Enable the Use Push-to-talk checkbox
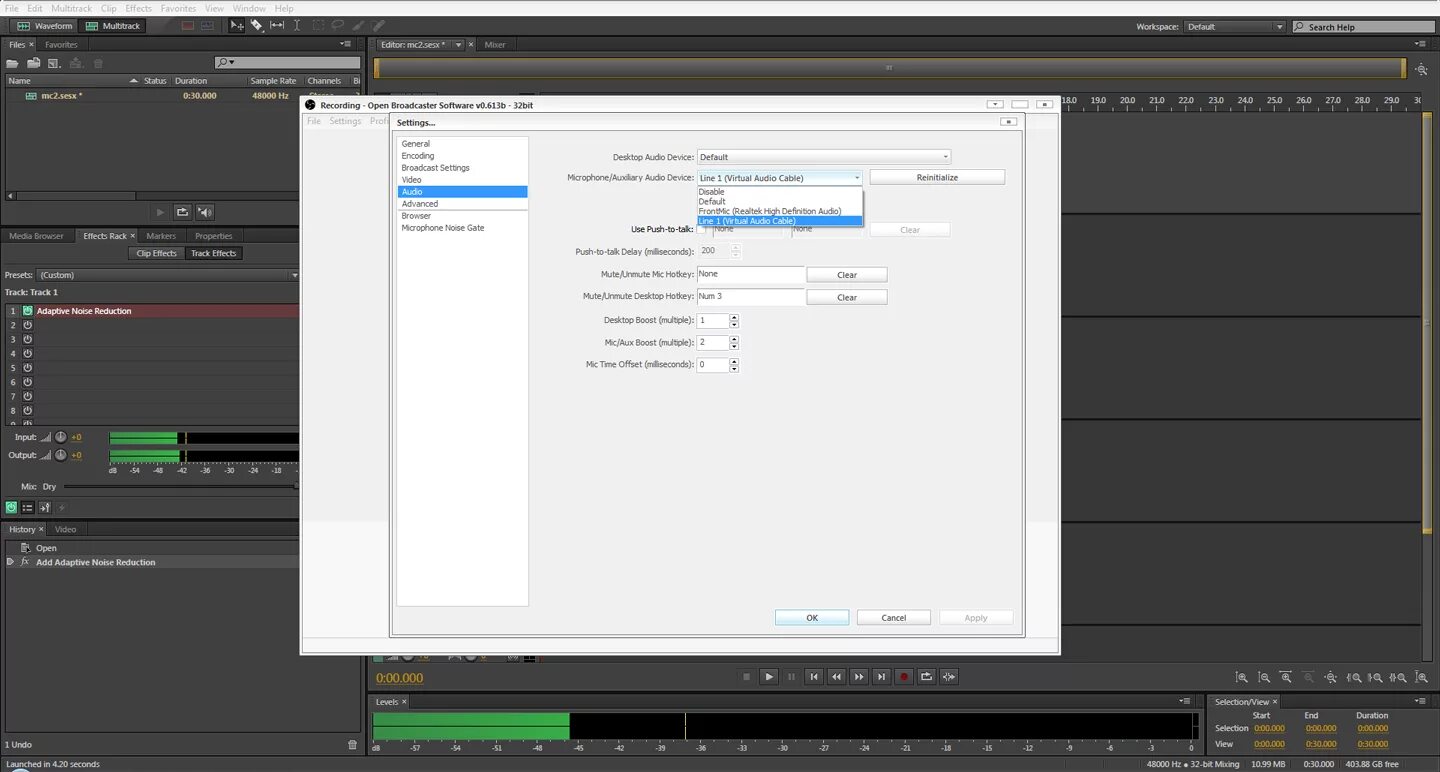The image size is (1440, 772). point(701,229)
